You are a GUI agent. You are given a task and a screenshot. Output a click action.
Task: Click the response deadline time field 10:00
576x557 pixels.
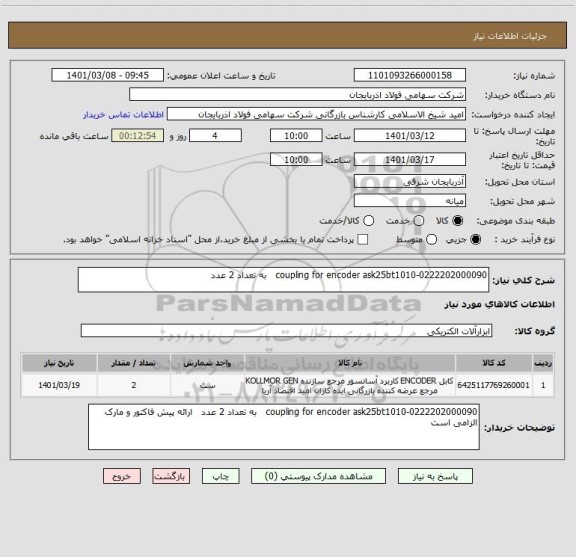296,136
